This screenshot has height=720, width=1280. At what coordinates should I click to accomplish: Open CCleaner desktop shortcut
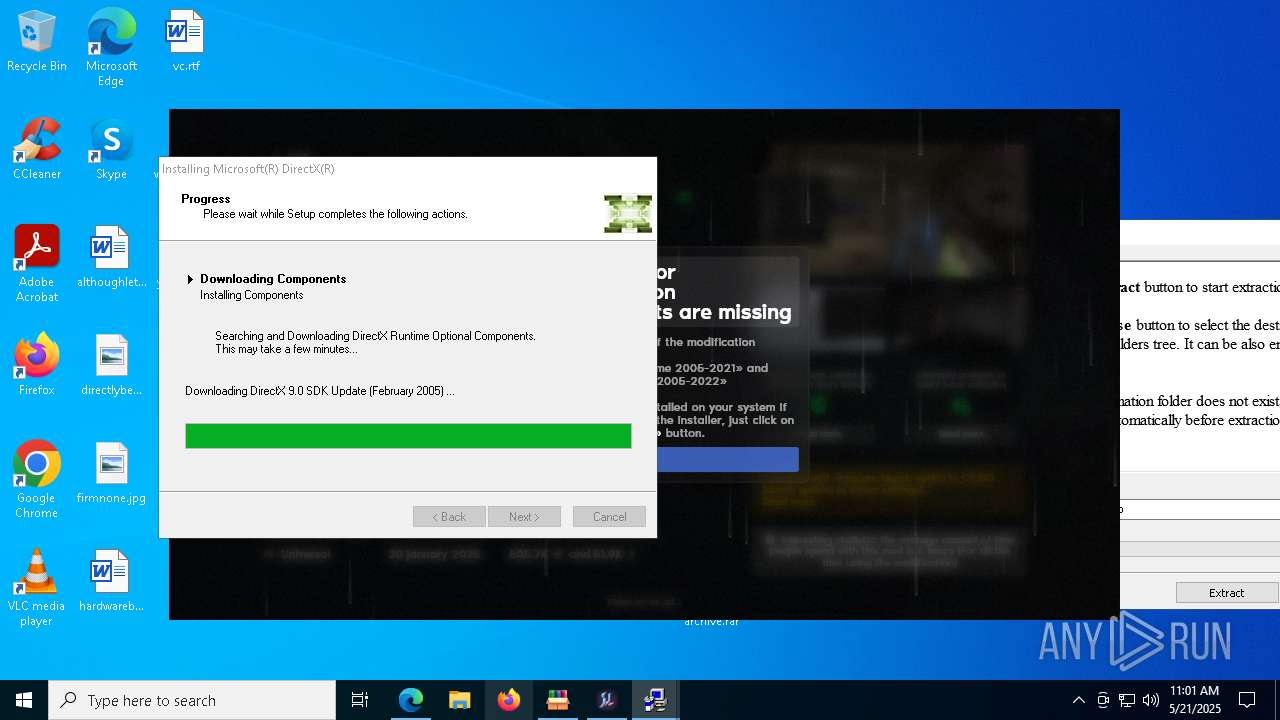37,150
